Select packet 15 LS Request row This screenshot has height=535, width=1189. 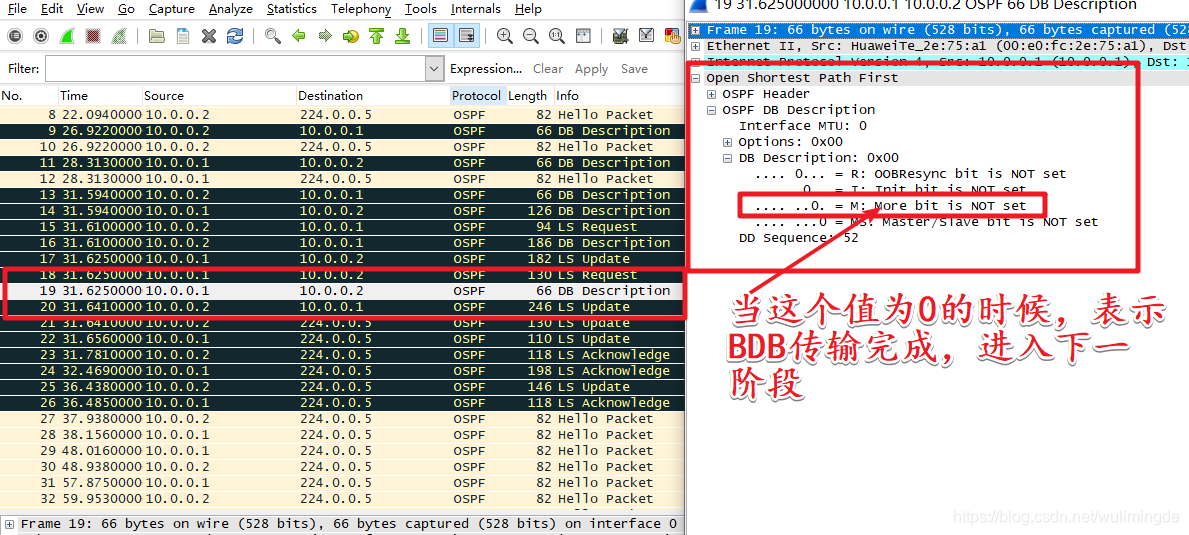(342, 227)
